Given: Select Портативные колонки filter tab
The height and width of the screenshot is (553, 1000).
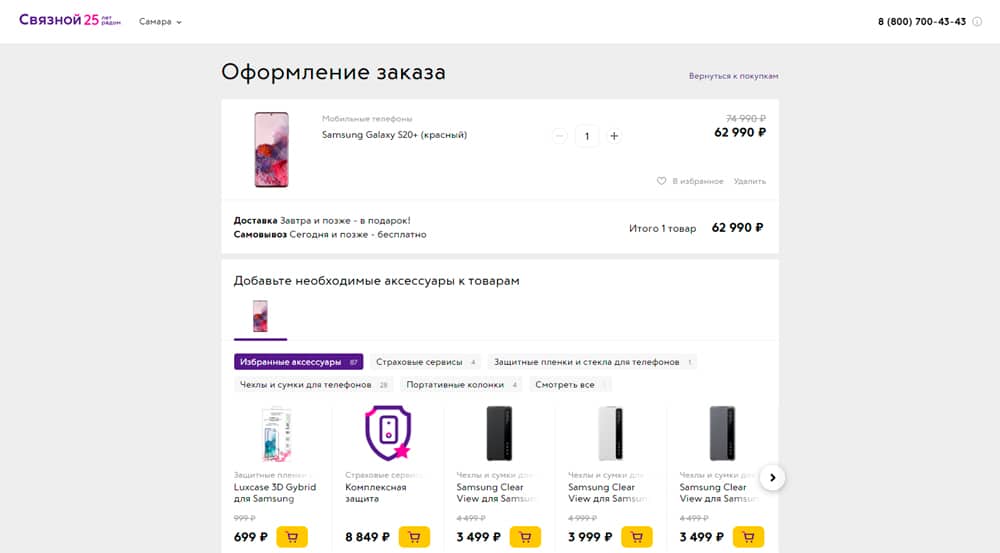Looking at the screenshot, I should point(461,385).
